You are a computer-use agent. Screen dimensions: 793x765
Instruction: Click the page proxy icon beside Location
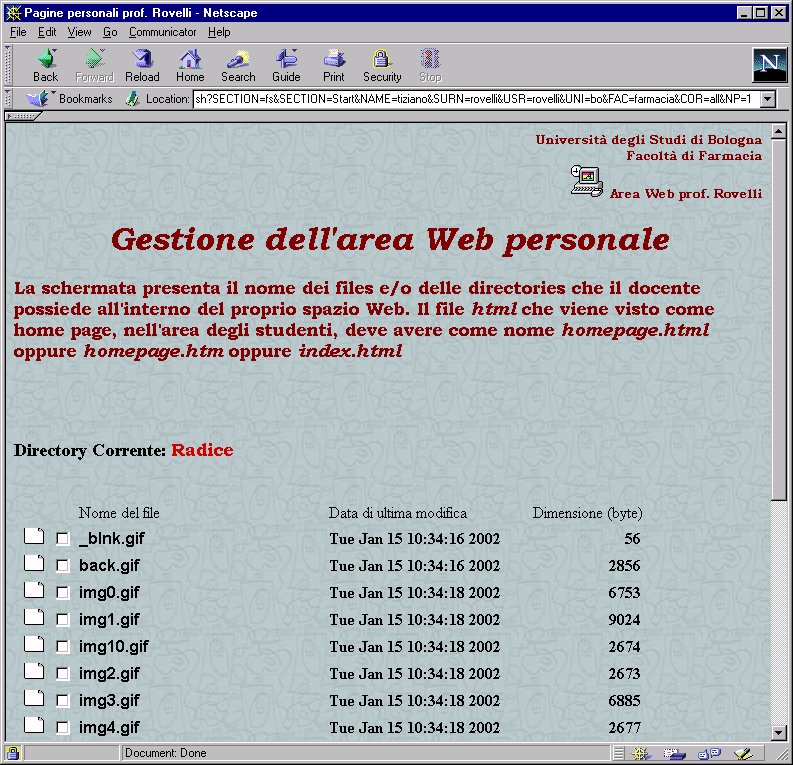click(133, 99)
